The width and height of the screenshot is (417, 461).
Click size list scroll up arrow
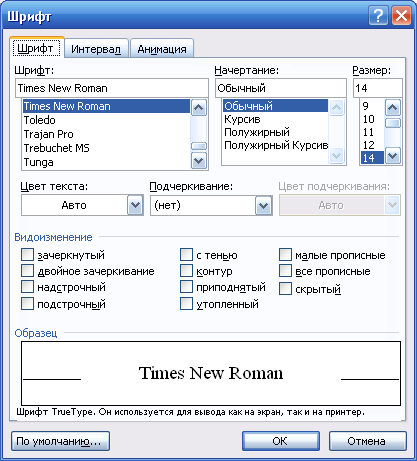(x=393, y=107)
